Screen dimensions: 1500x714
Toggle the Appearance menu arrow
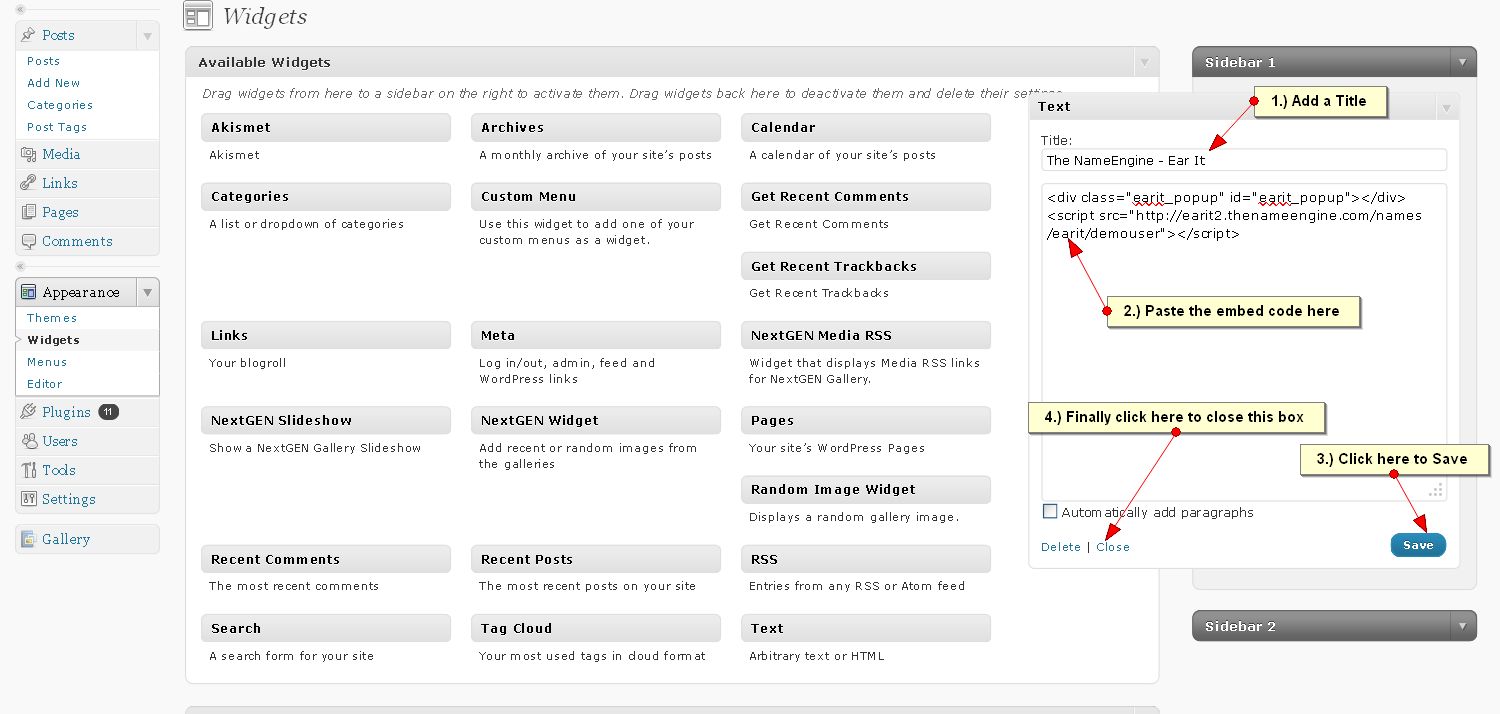(x=148, y=292)
